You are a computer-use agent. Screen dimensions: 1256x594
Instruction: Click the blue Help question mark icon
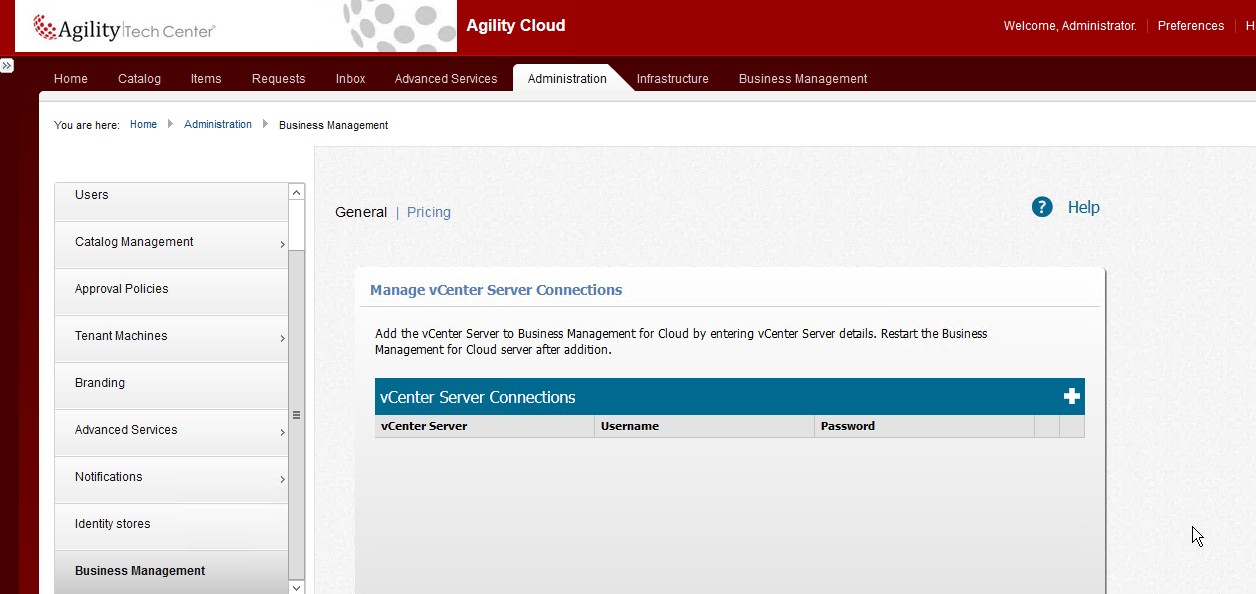click(x=1042, y=207)
